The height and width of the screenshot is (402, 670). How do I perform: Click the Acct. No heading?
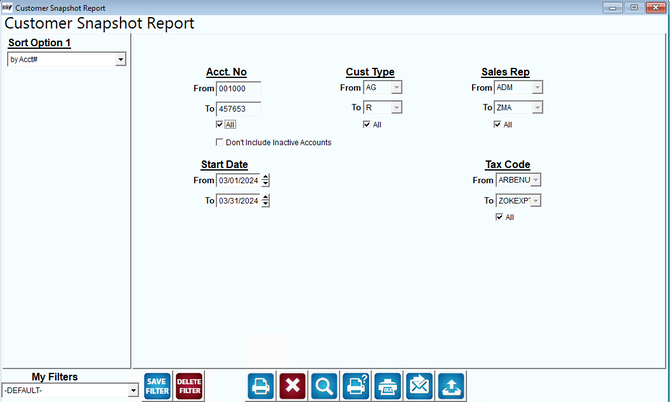(x=226, y=72)
